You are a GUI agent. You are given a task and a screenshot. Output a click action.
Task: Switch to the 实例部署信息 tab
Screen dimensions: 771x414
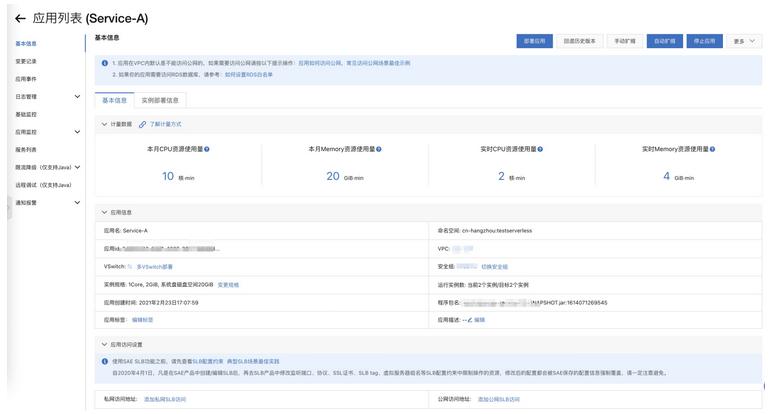pyautogui.click(x=160, y=100)
